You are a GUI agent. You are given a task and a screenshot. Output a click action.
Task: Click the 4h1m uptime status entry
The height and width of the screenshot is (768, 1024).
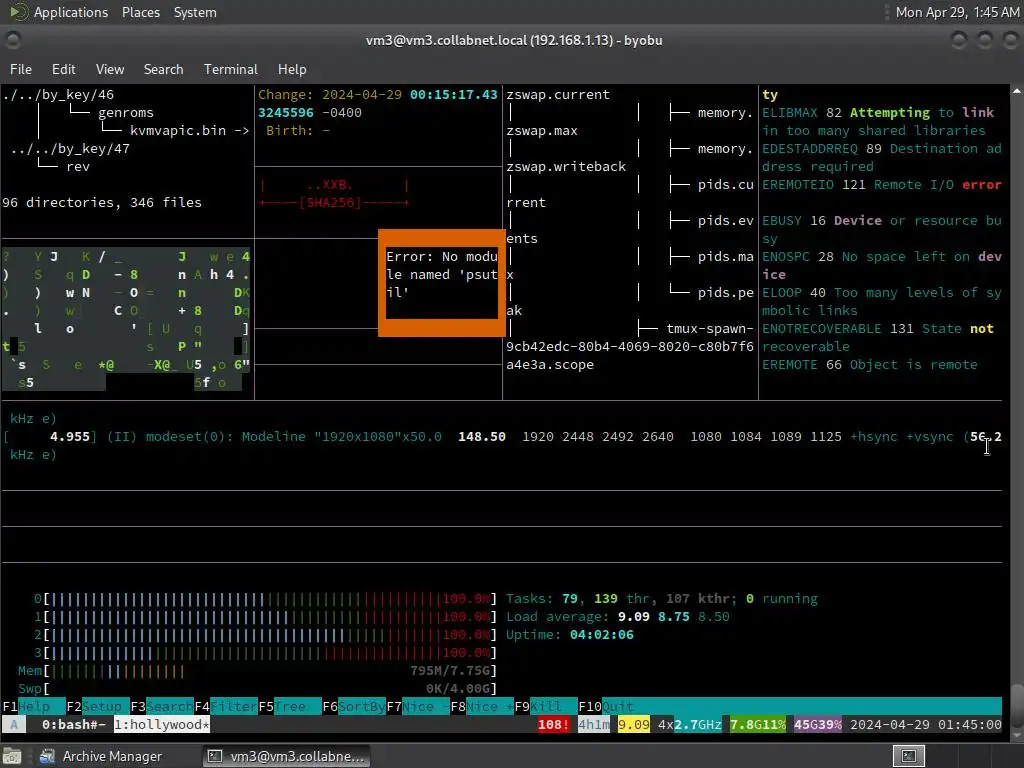click(594, 724)
